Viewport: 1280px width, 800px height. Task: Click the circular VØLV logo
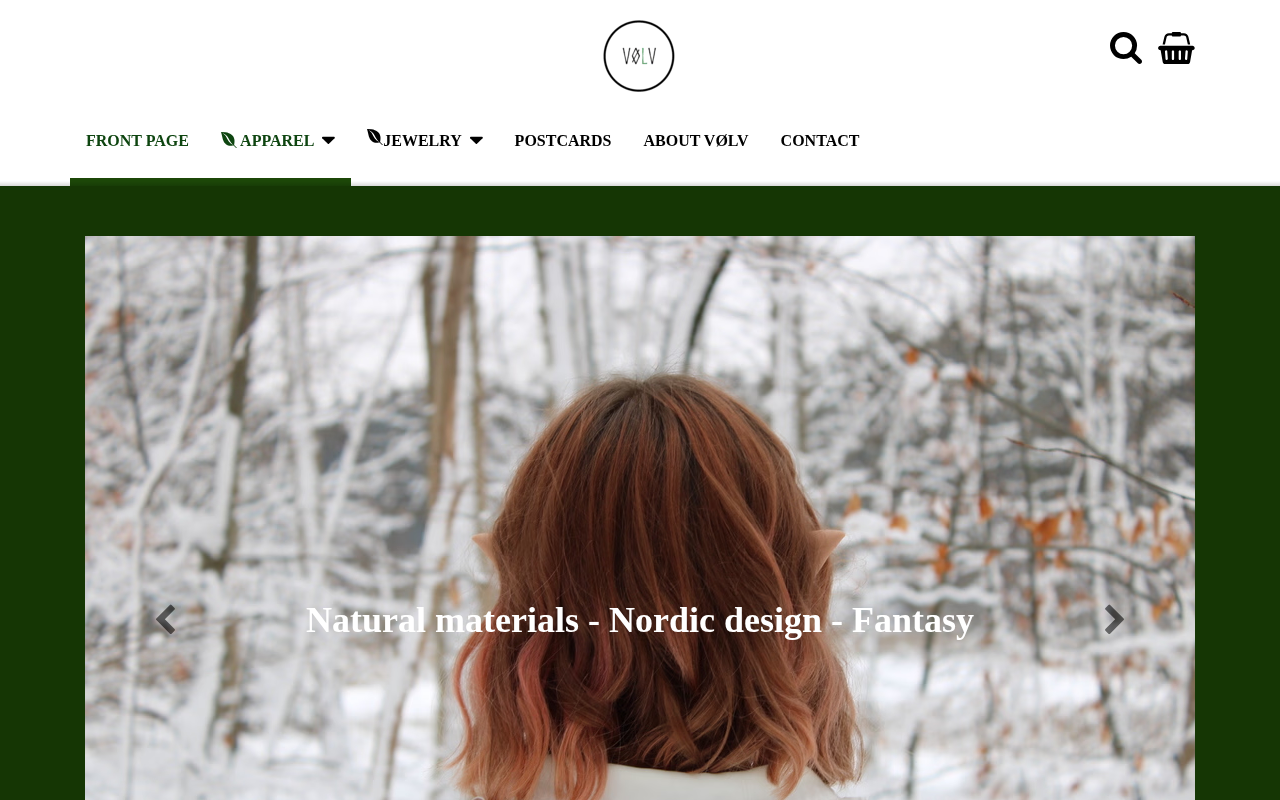pos(639,56)
